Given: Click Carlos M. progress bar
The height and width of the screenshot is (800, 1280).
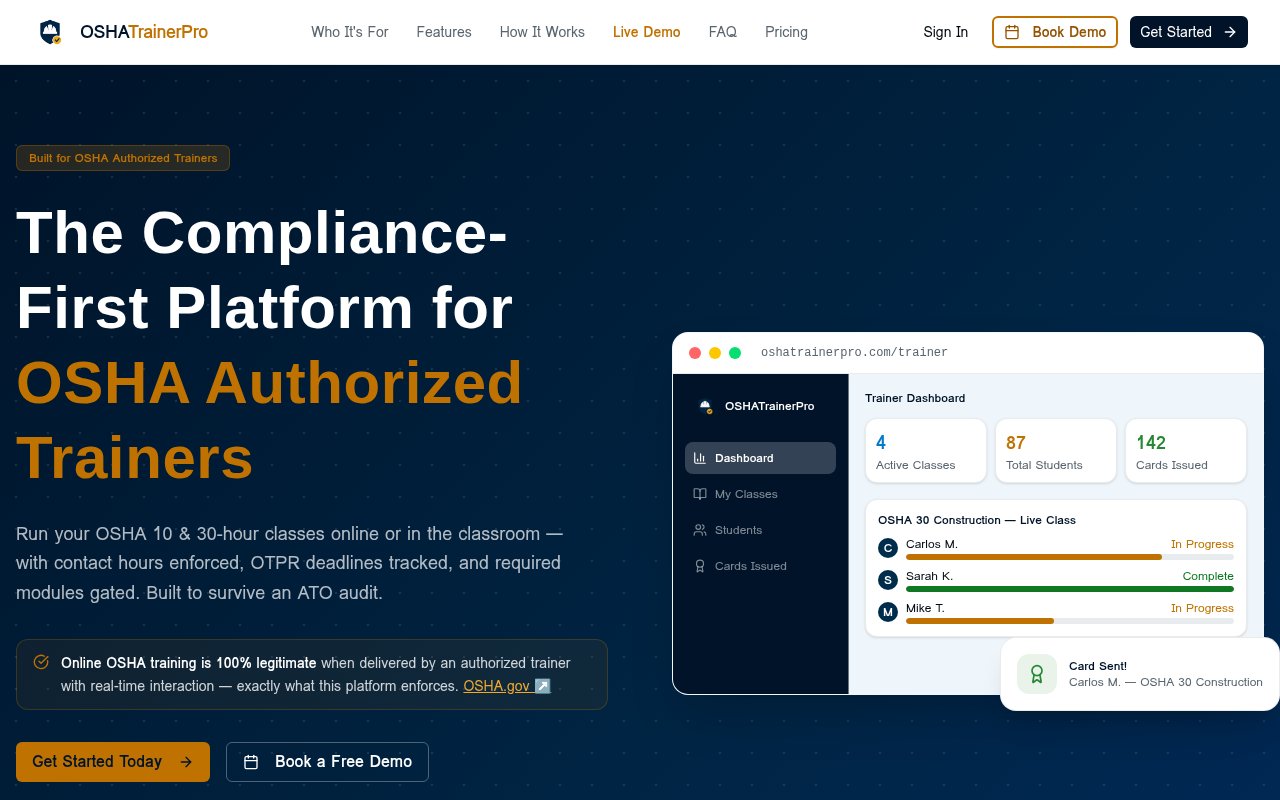Looking at the screenshot, I should (x=1070, y=557).
